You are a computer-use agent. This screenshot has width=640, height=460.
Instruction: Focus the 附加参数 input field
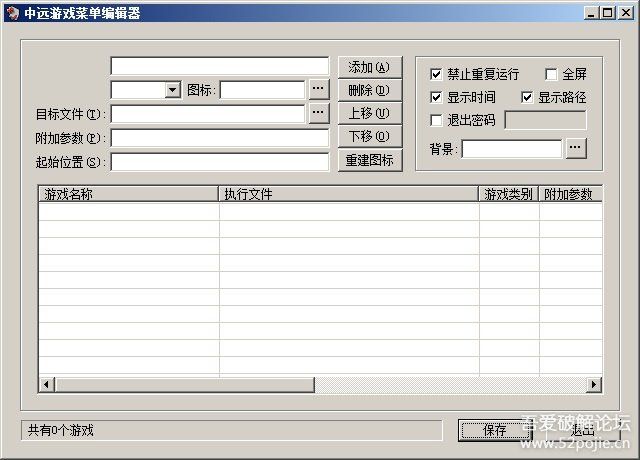pyautogui.click(x=219, y=138)
